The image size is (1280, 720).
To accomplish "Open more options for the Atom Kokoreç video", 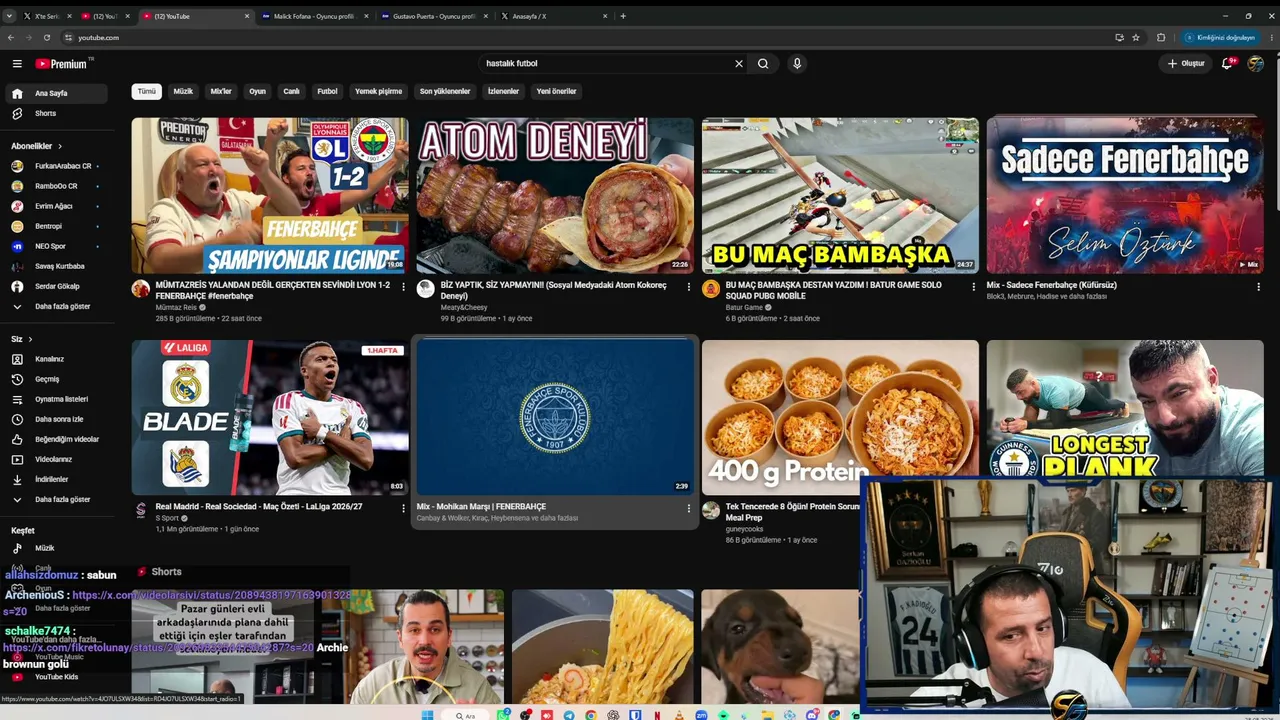I will tap(689, 286).
